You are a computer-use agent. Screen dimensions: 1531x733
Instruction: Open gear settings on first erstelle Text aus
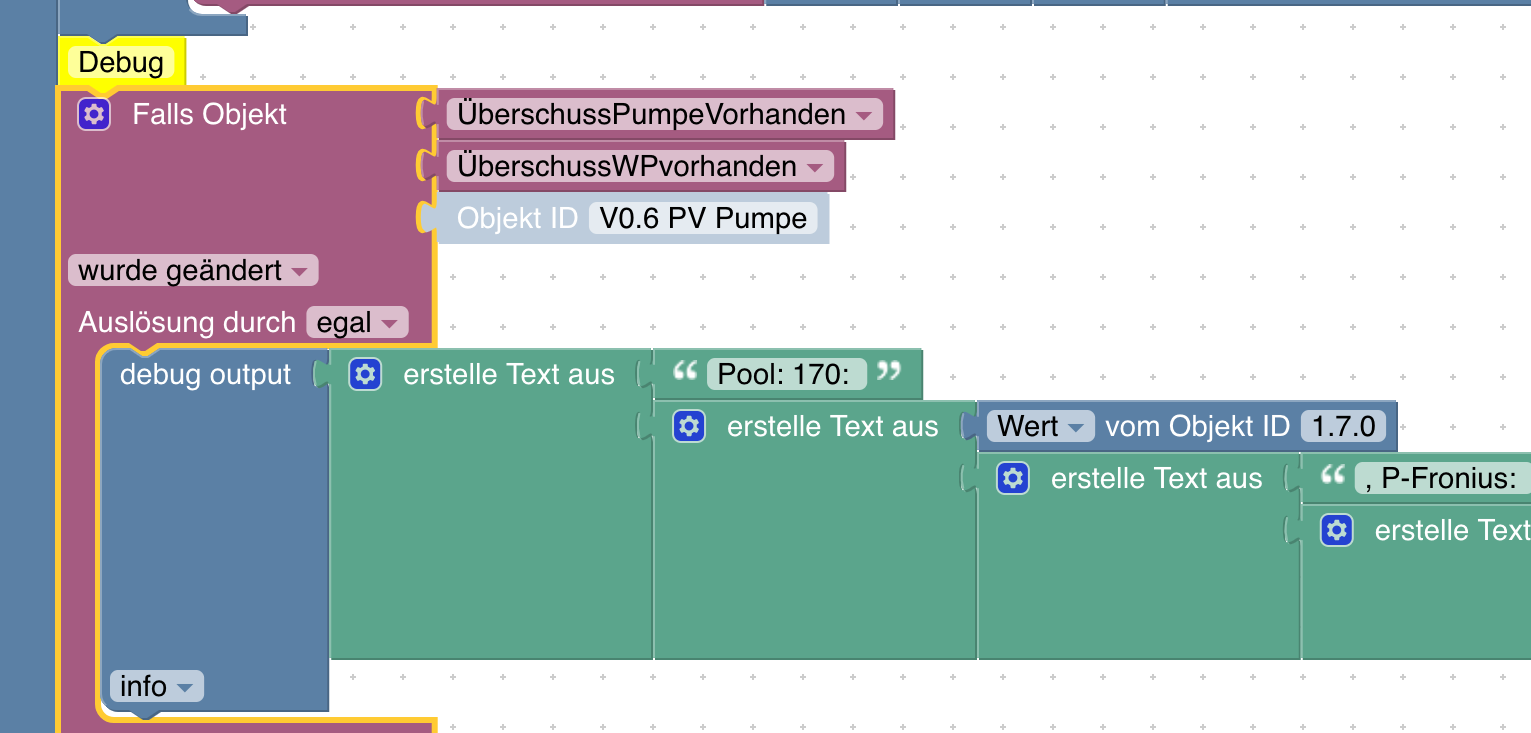365,375
